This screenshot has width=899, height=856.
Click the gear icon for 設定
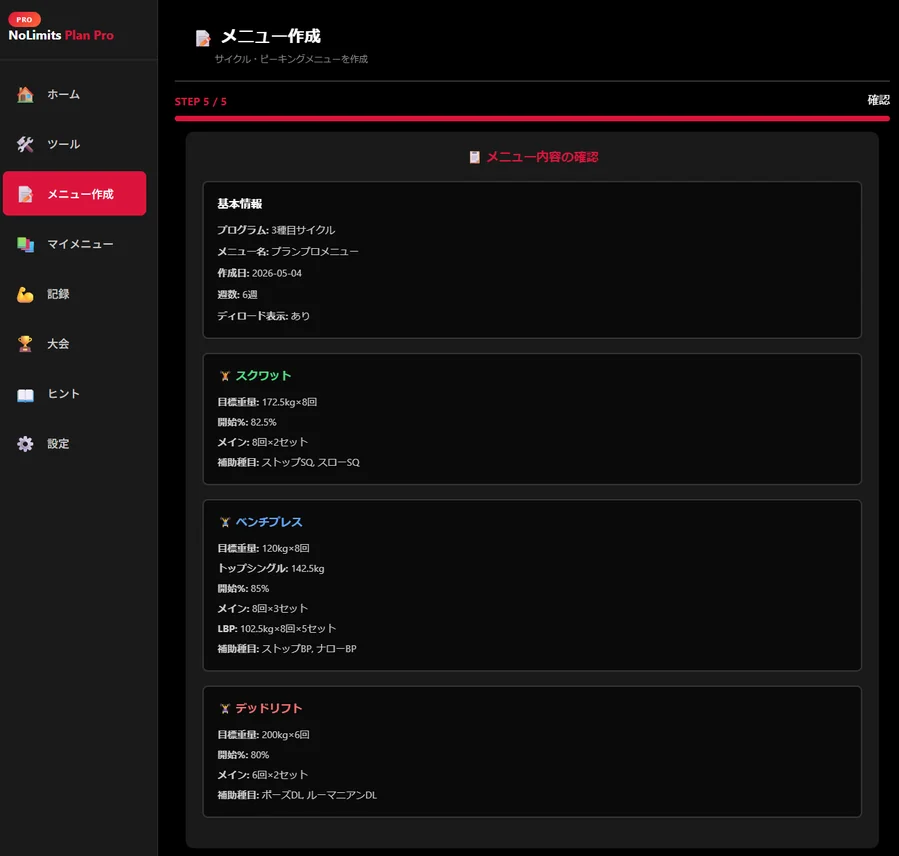[x=25, y=444]
